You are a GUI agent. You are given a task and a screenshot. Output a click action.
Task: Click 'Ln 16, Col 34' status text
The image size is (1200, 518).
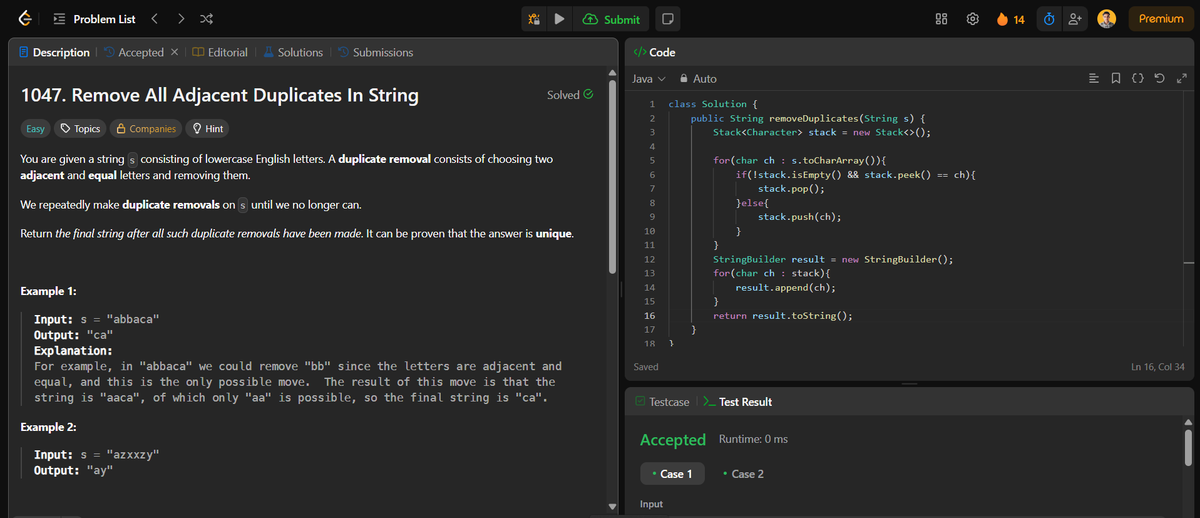click(x=1157, y=367)
